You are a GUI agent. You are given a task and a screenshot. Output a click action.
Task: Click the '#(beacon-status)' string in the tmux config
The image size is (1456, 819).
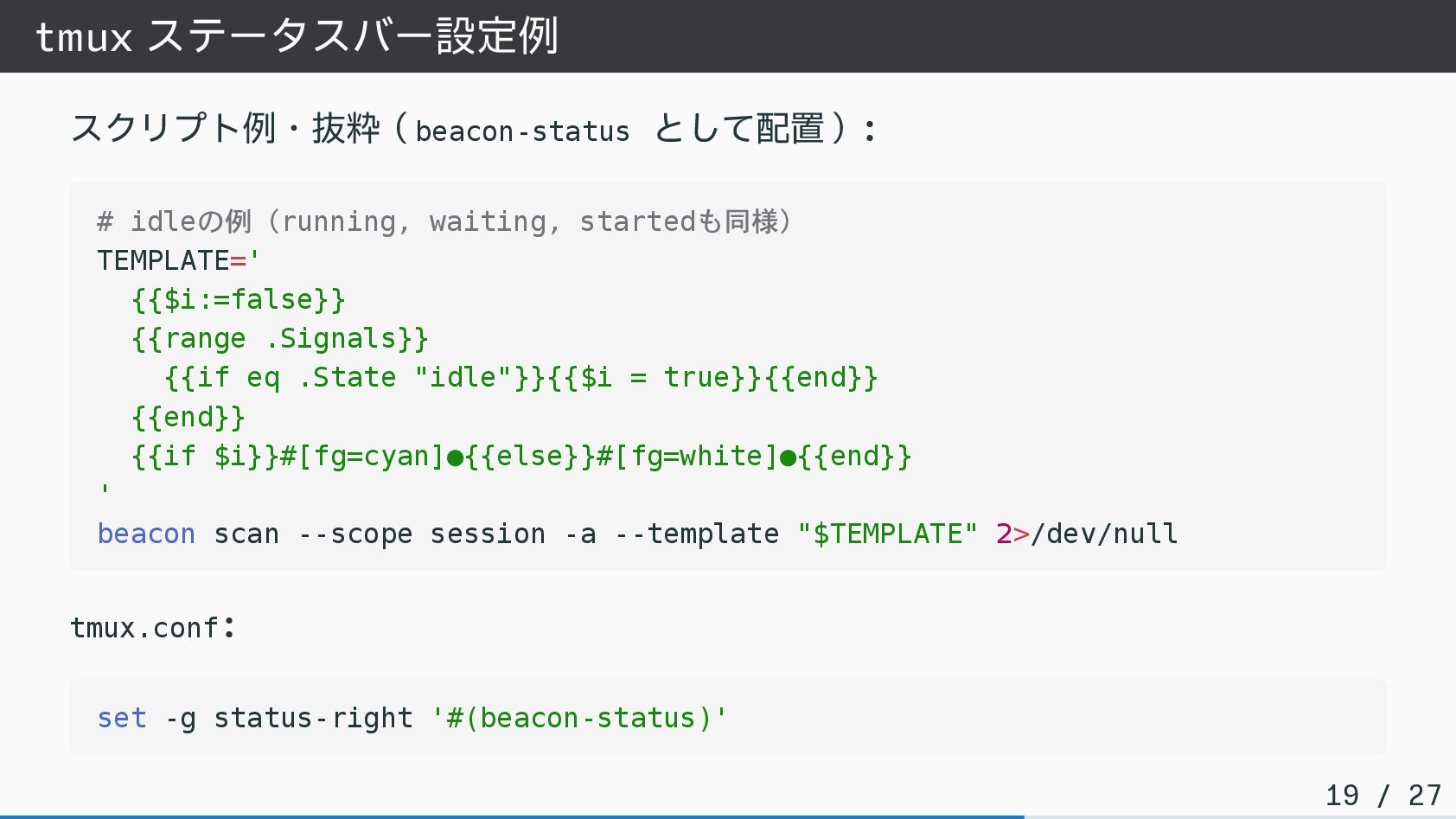click(x=579, y=718)
